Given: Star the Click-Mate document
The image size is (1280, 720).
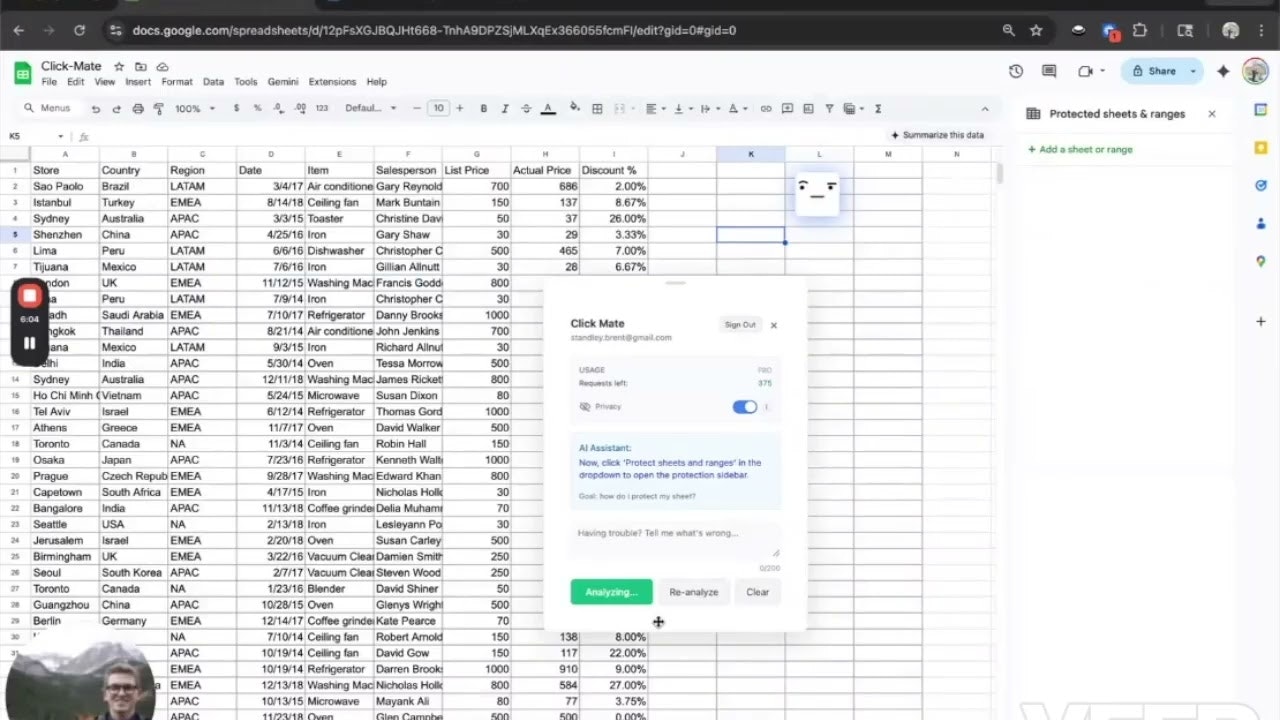Looking at the screenshot, I should click(x=119, y=66).
